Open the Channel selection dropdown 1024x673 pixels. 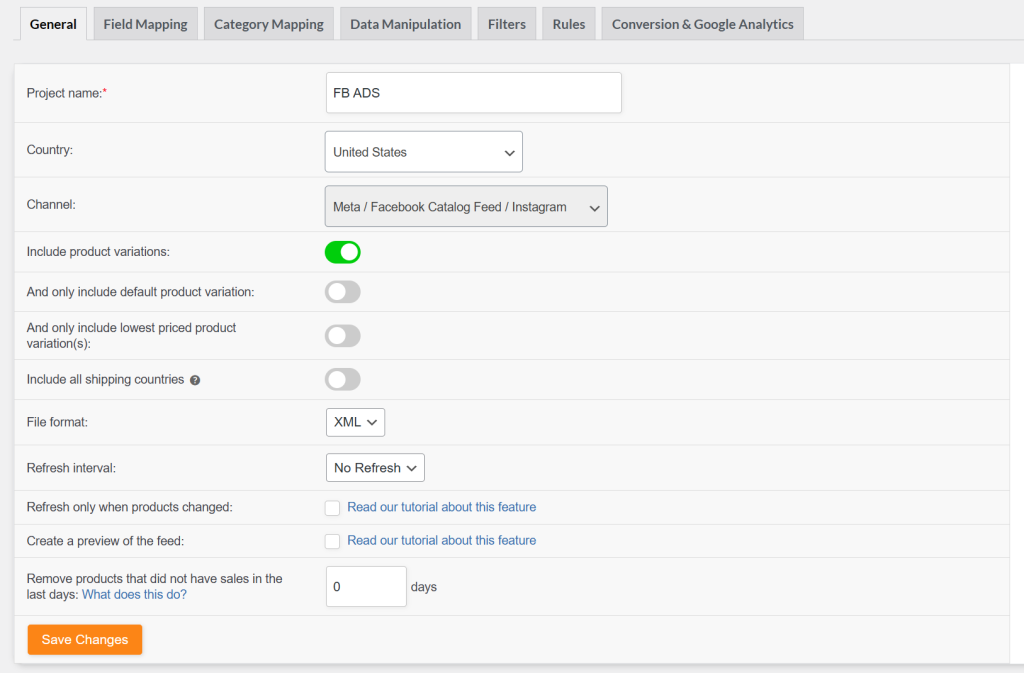point(465,206)
